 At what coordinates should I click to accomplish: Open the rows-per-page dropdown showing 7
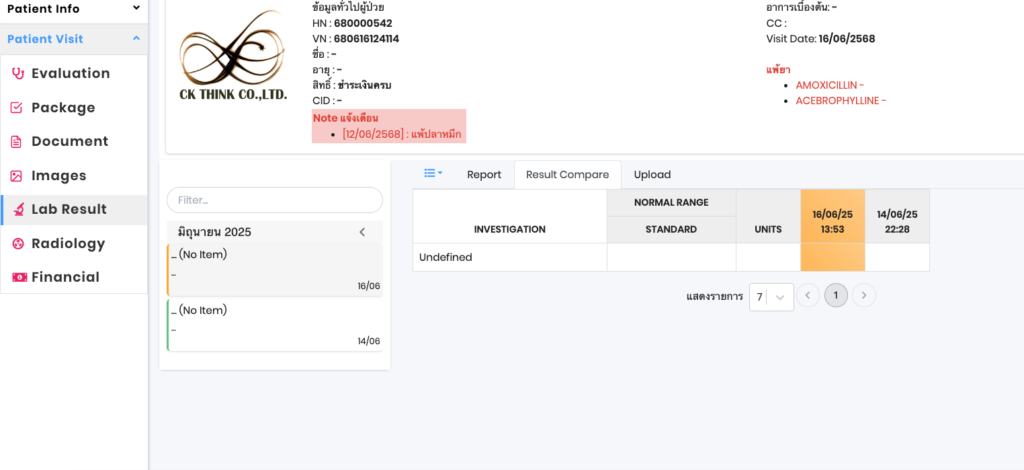pyautogui.click(x=771, y=297)
